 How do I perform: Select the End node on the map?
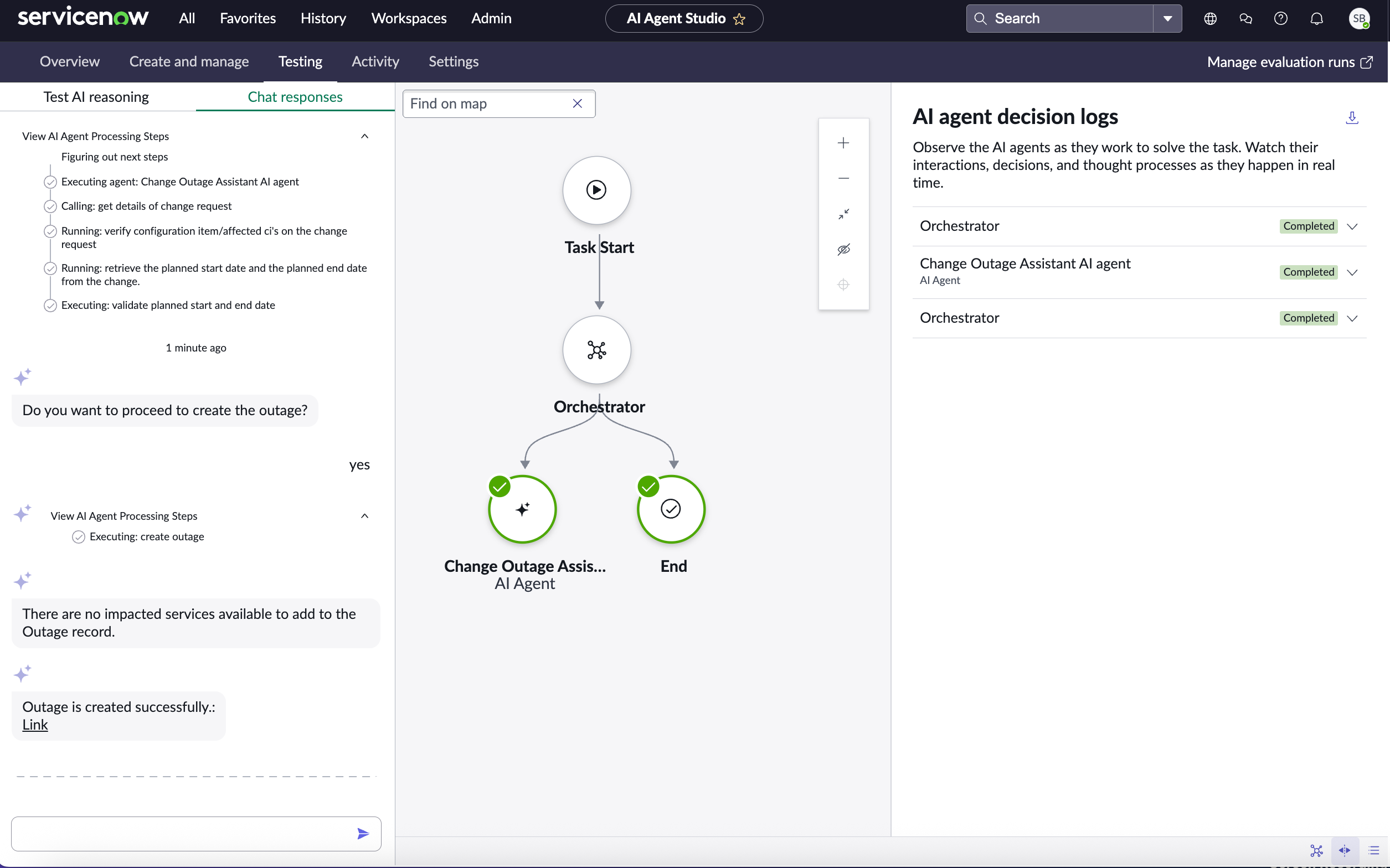tap(671, 509)
